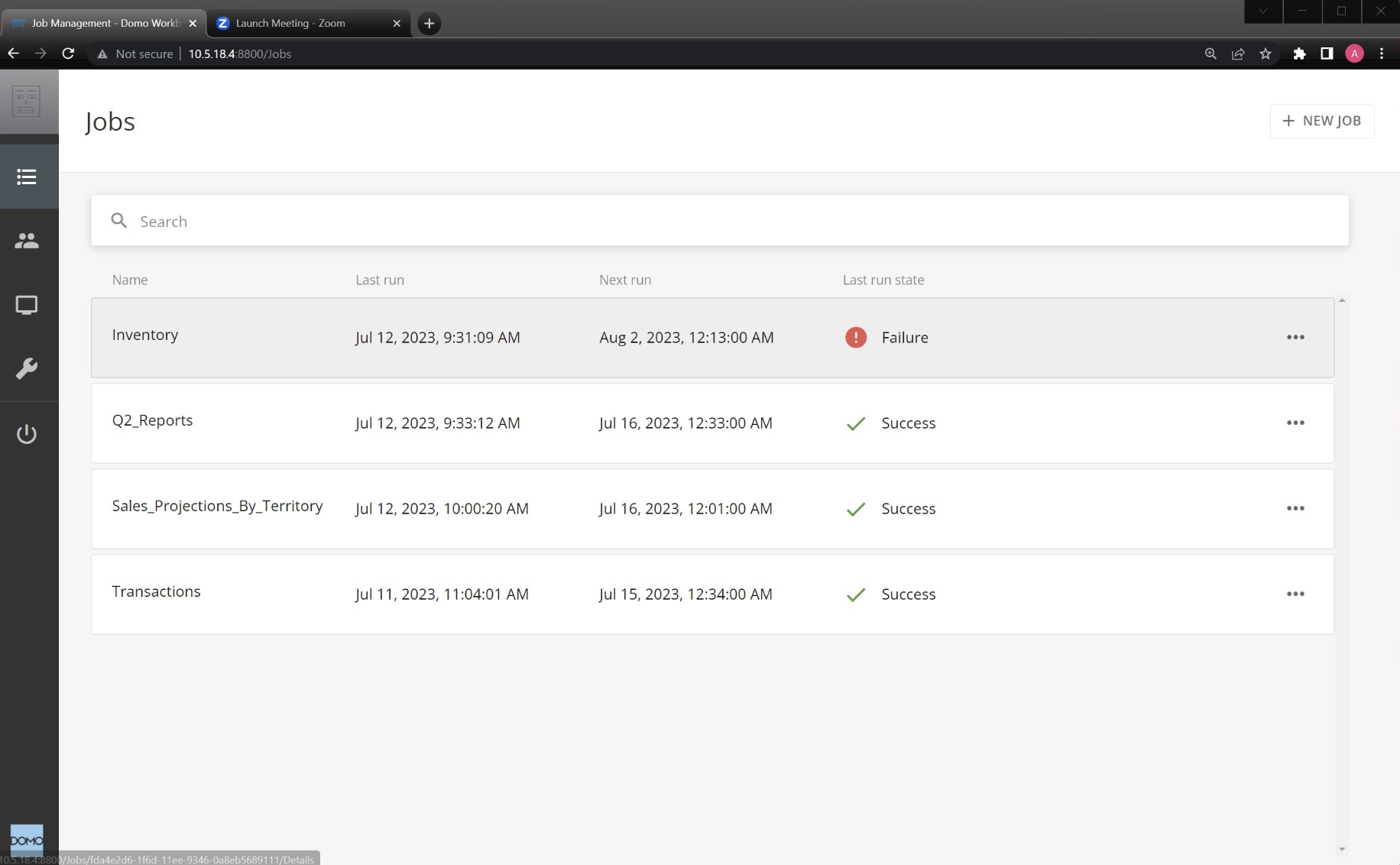Click the Jobs page heading
1400x865 pixels.
(110, 121)
